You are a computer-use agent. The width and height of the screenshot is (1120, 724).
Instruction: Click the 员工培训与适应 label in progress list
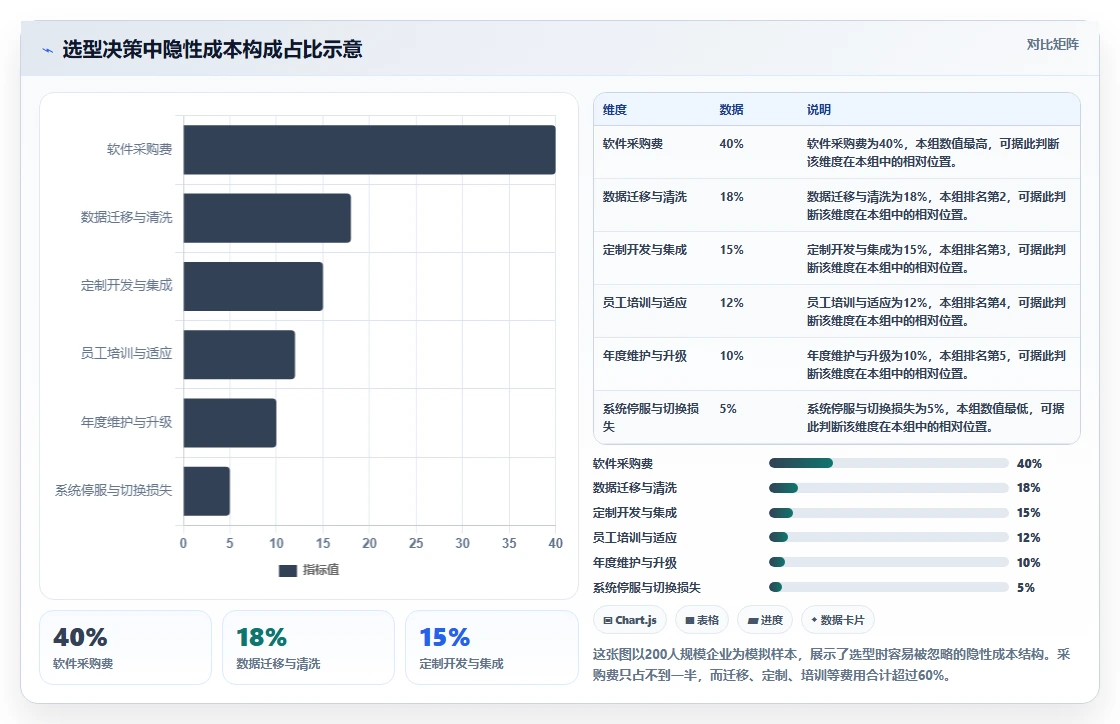click(635, 538)
